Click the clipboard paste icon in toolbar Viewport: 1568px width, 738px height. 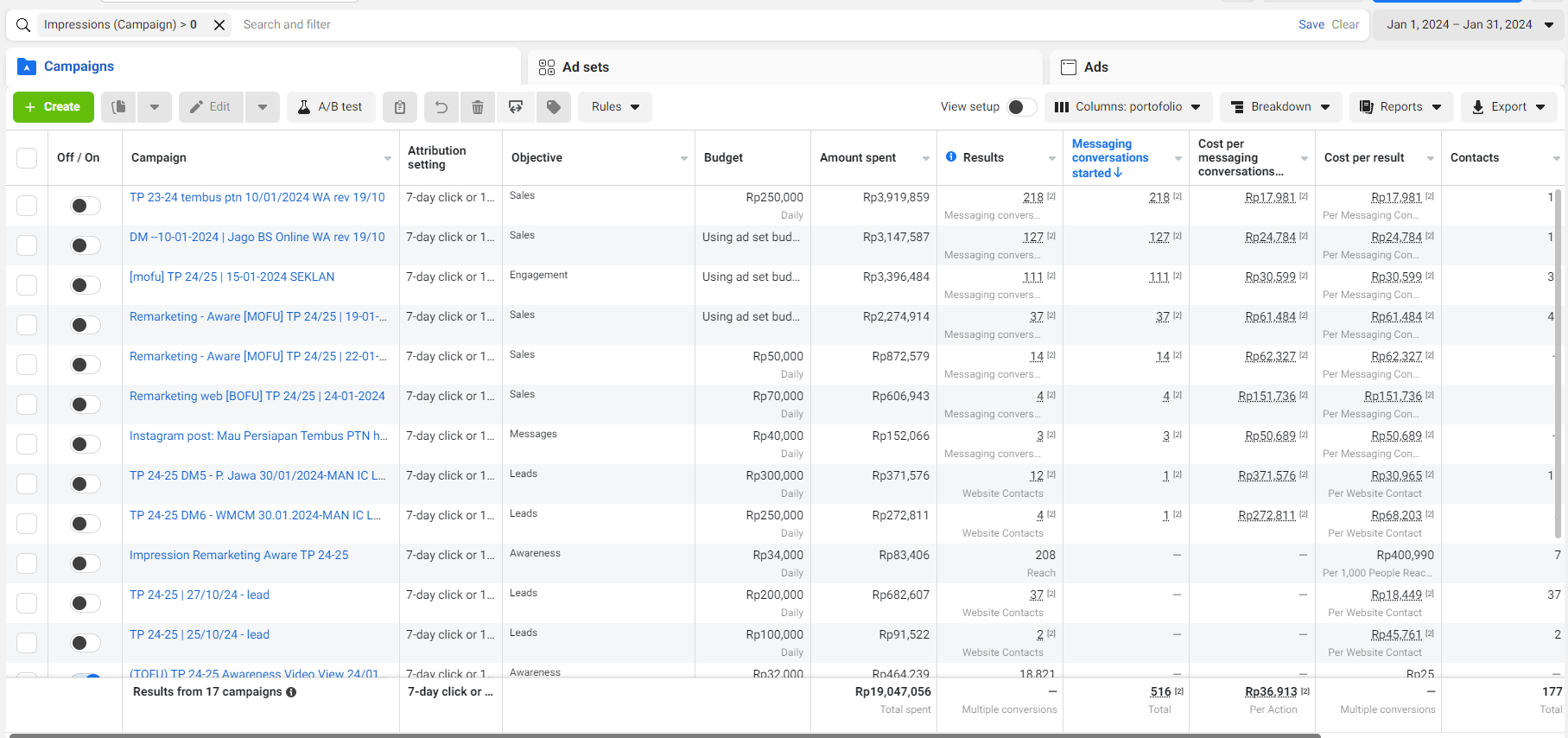[x=399, y=107]
